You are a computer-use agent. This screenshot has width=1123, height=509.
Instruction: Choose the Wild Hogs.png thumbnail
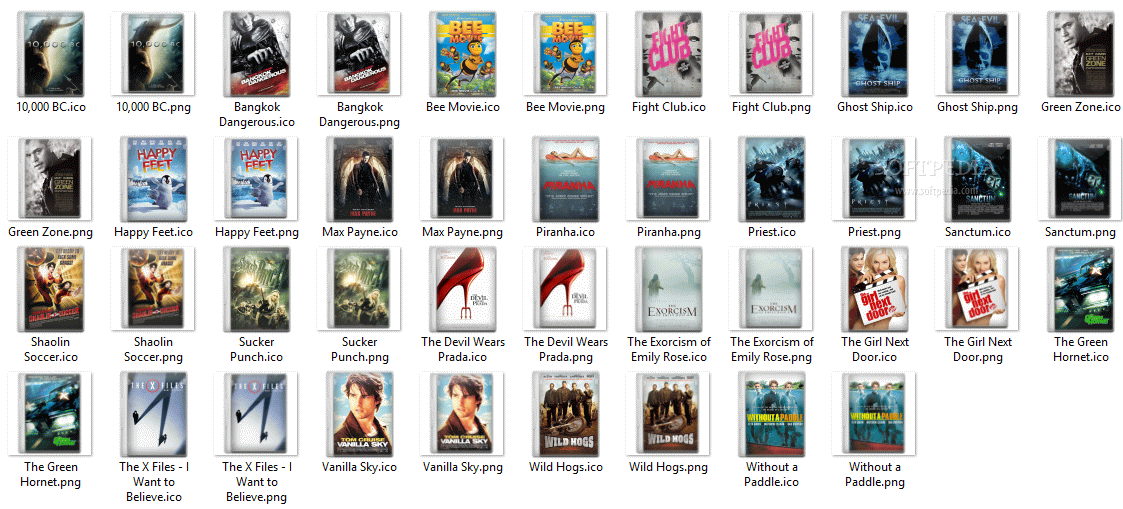click(x=668, y=414)
